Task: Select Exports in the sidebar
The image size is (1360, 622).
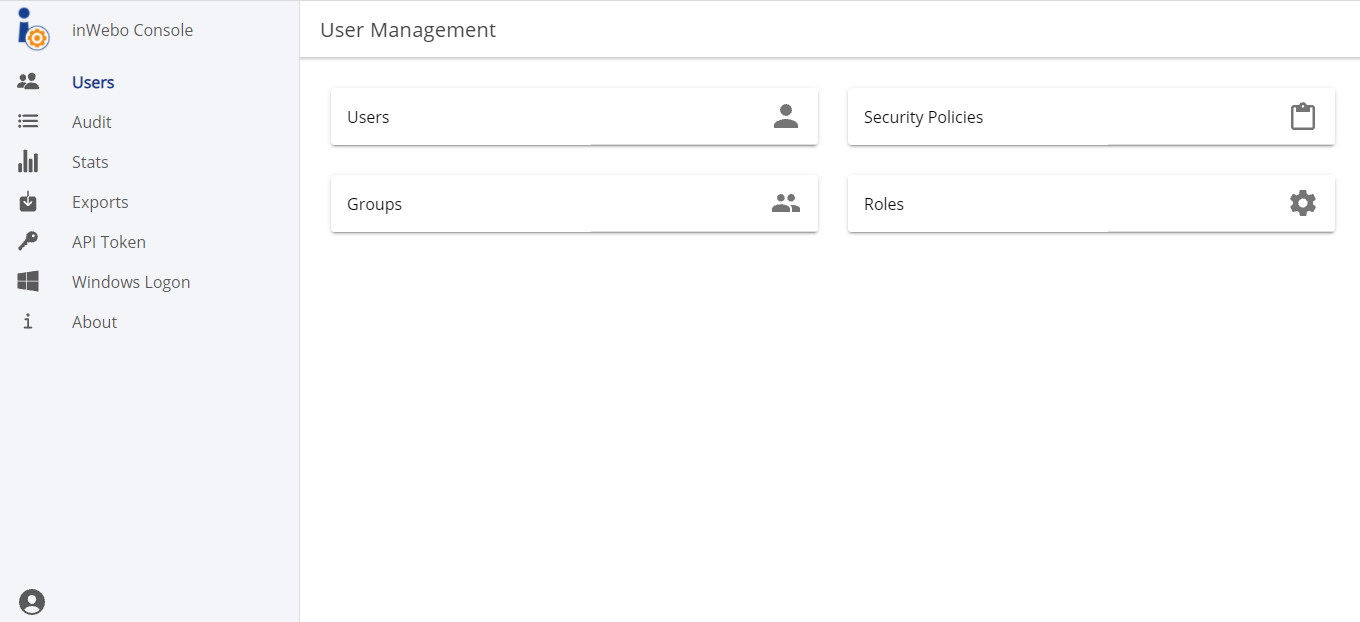Action: [100, 202]
